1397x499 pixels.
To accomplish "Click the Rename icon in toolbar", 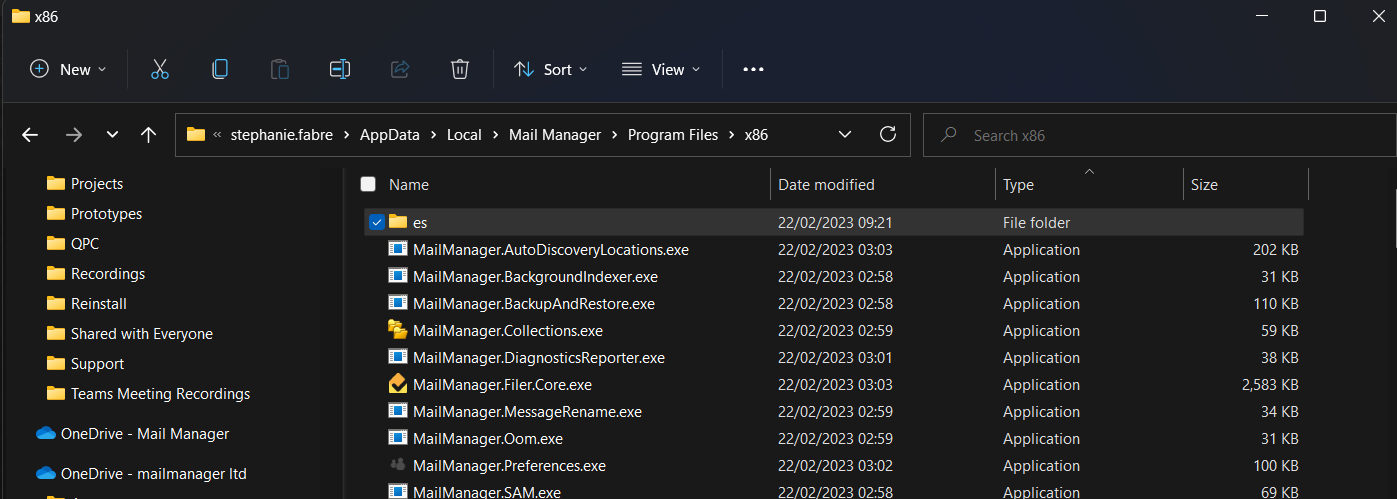I will pyautogui.click(x=340, y=69).
